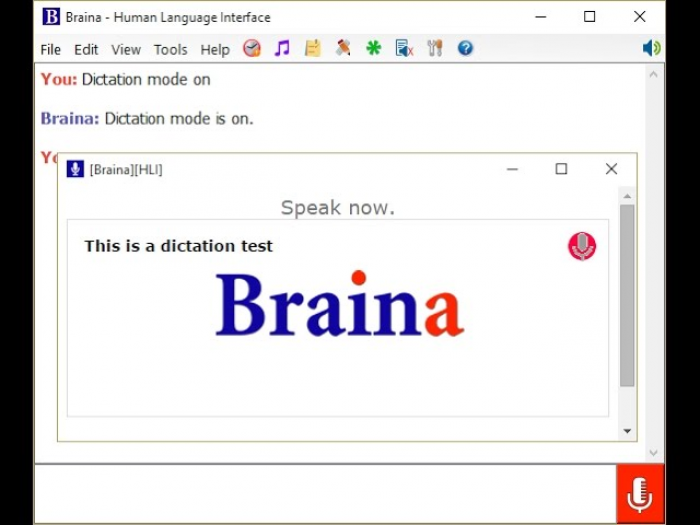Click the dictation popup scrollbar thumb
This screenshot has height=525, width=700.
[x=627, y=295]
